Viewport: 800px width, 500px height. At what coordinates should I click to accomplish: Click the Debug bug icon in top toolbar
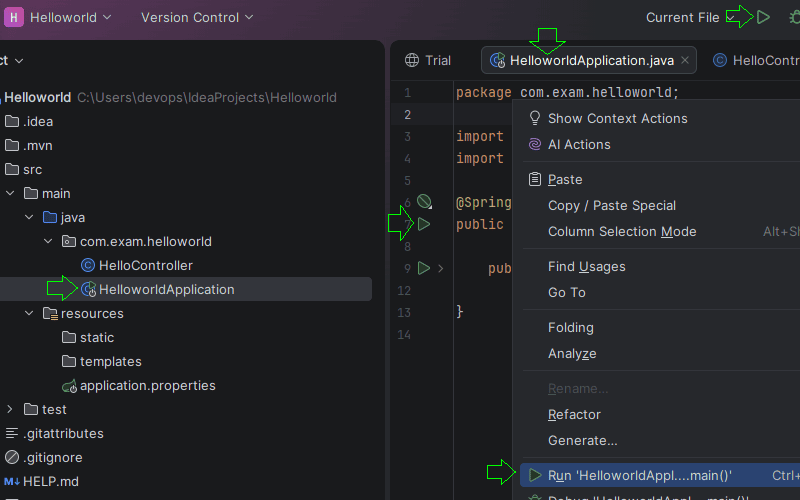coord(794,17)
